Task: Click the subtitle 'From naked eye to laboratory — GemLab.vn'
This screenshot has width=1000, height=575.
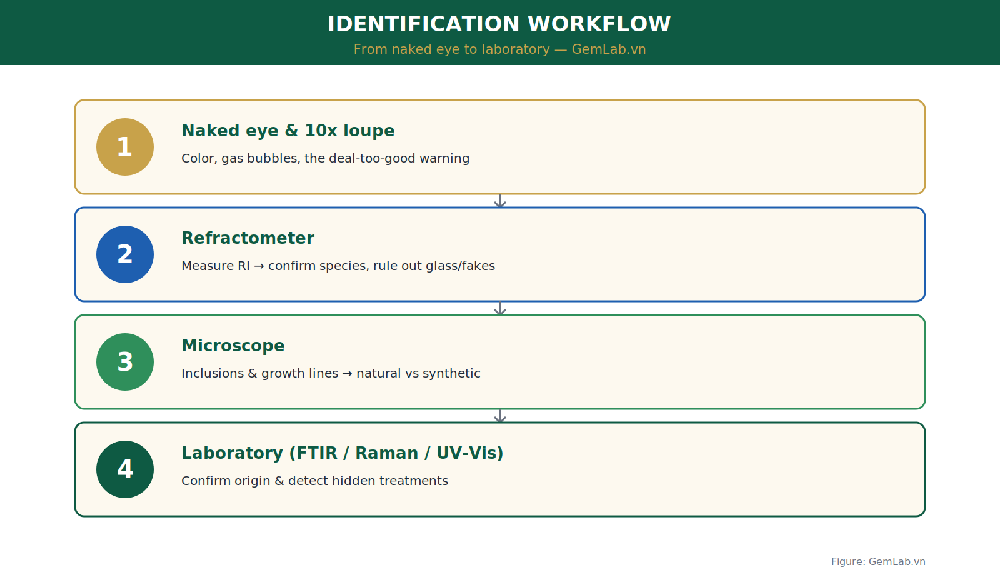Action: pyautogui.click(x=499, y=49)
